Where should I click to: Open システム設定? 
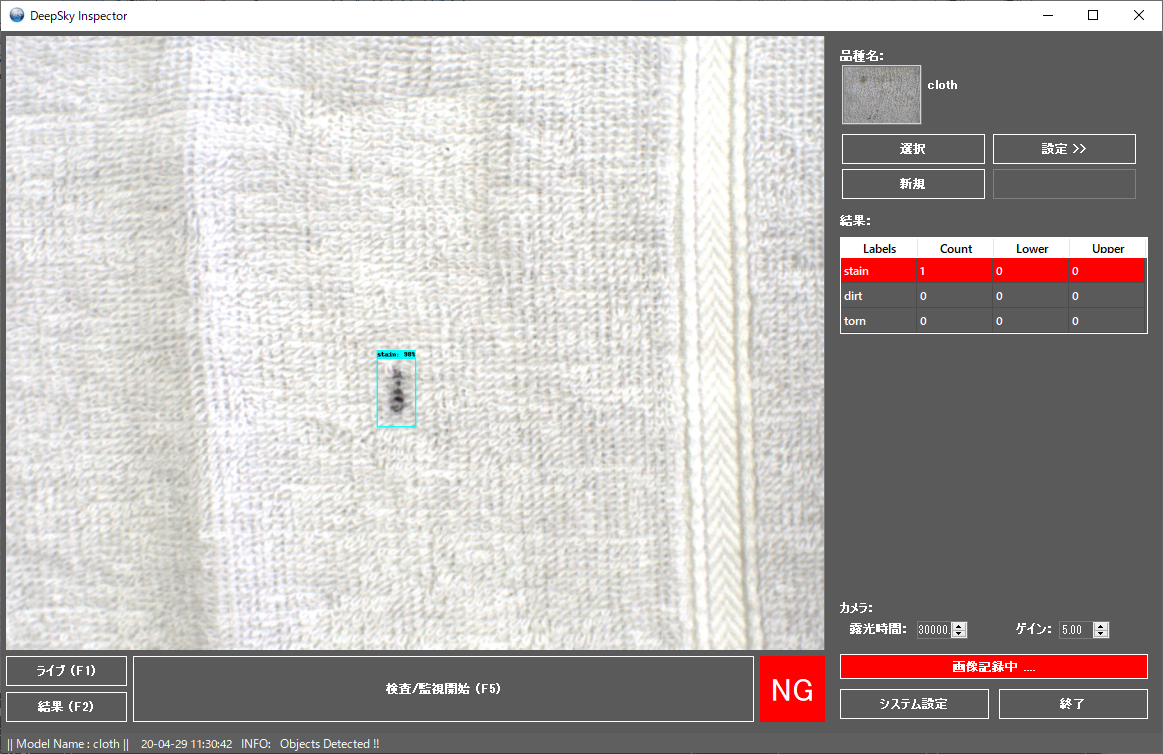(x=914, y=704)
